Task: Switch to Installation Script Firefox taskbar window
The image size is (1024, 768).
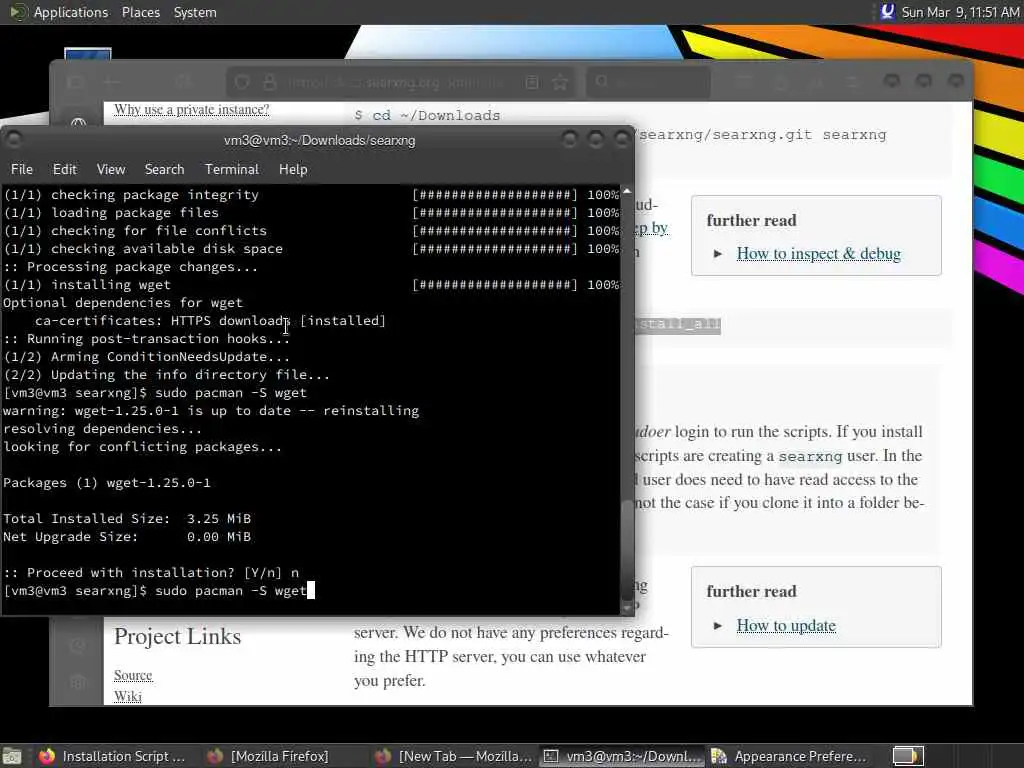Action: point(112,756)
